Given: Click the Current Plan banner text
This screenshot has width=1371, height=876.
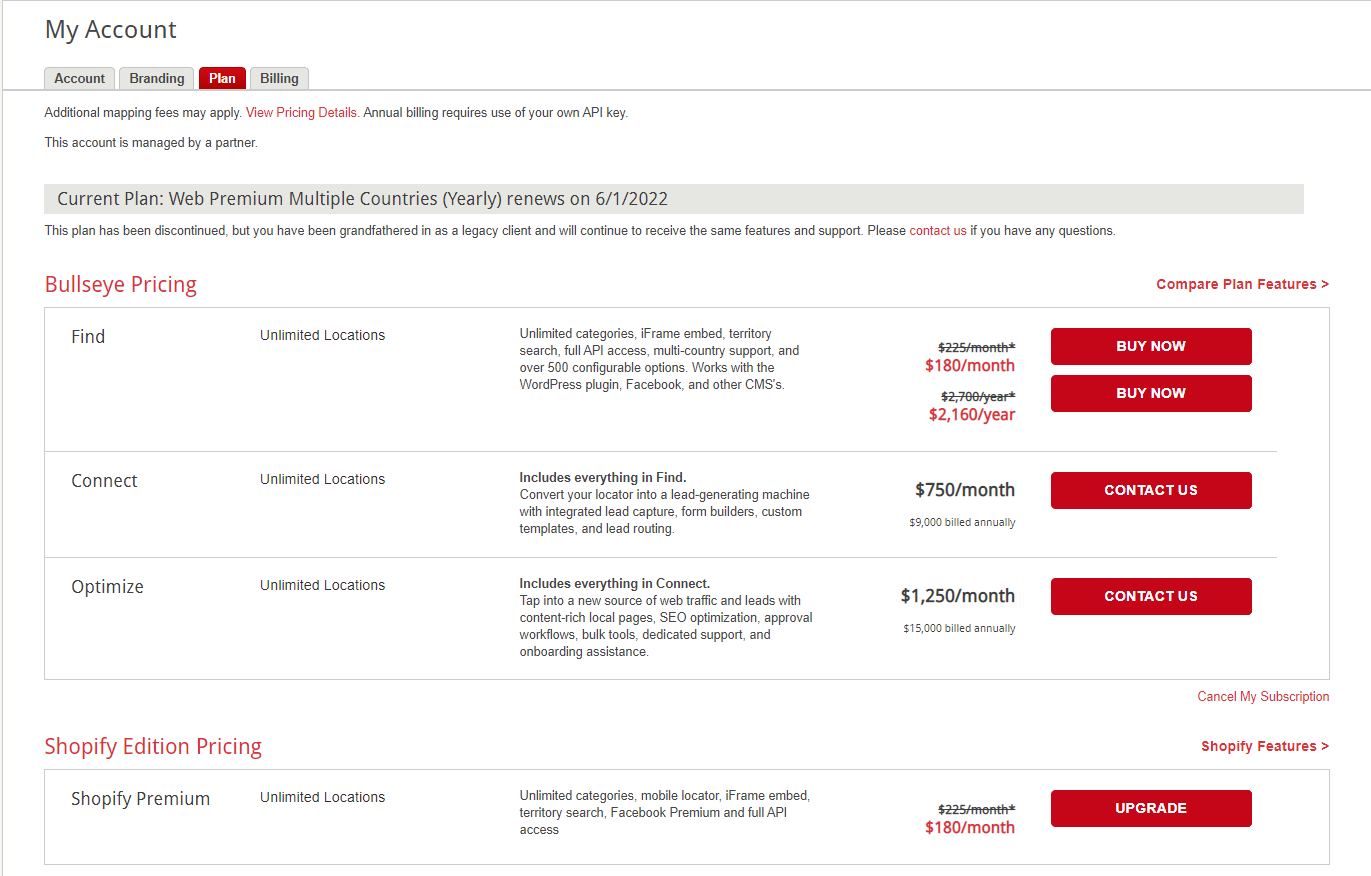Looking at the screenshot, I should click(362, 199).
